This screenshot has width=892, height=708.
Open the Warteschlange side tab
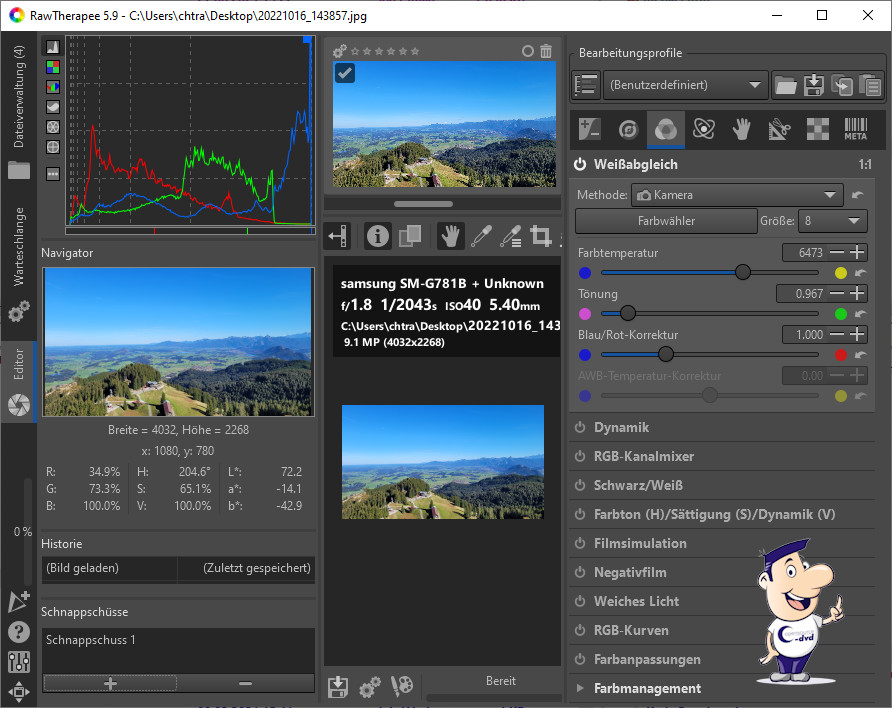tap(18, 247)
